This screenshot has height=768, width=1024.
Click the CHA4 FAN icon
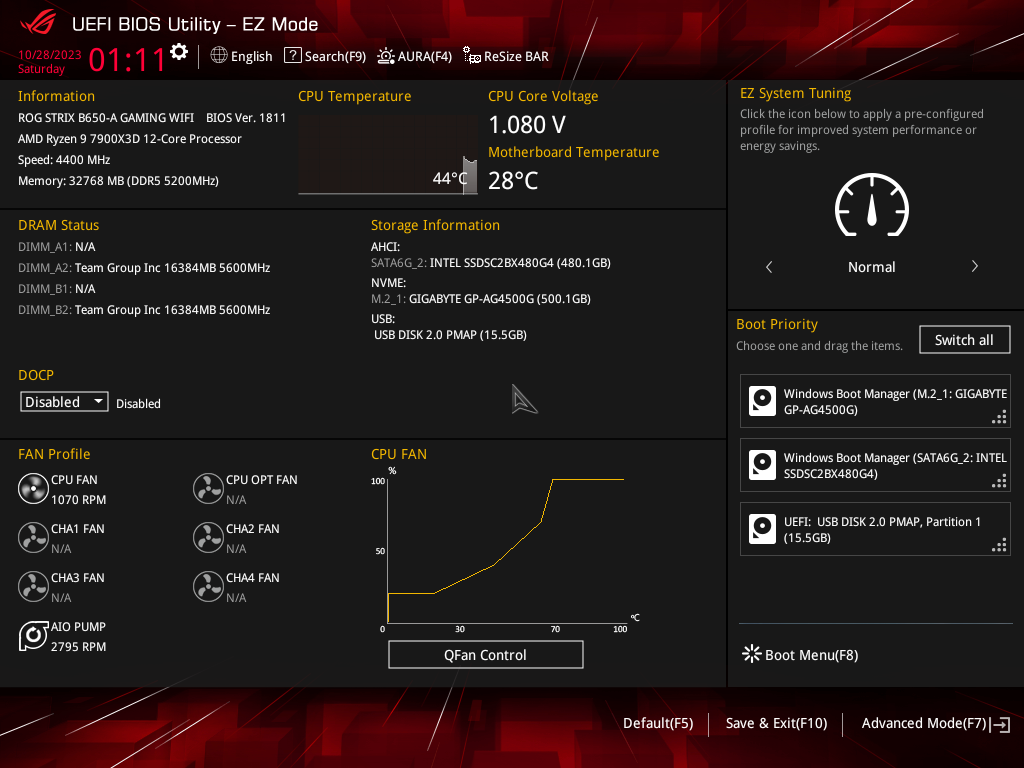208,587
